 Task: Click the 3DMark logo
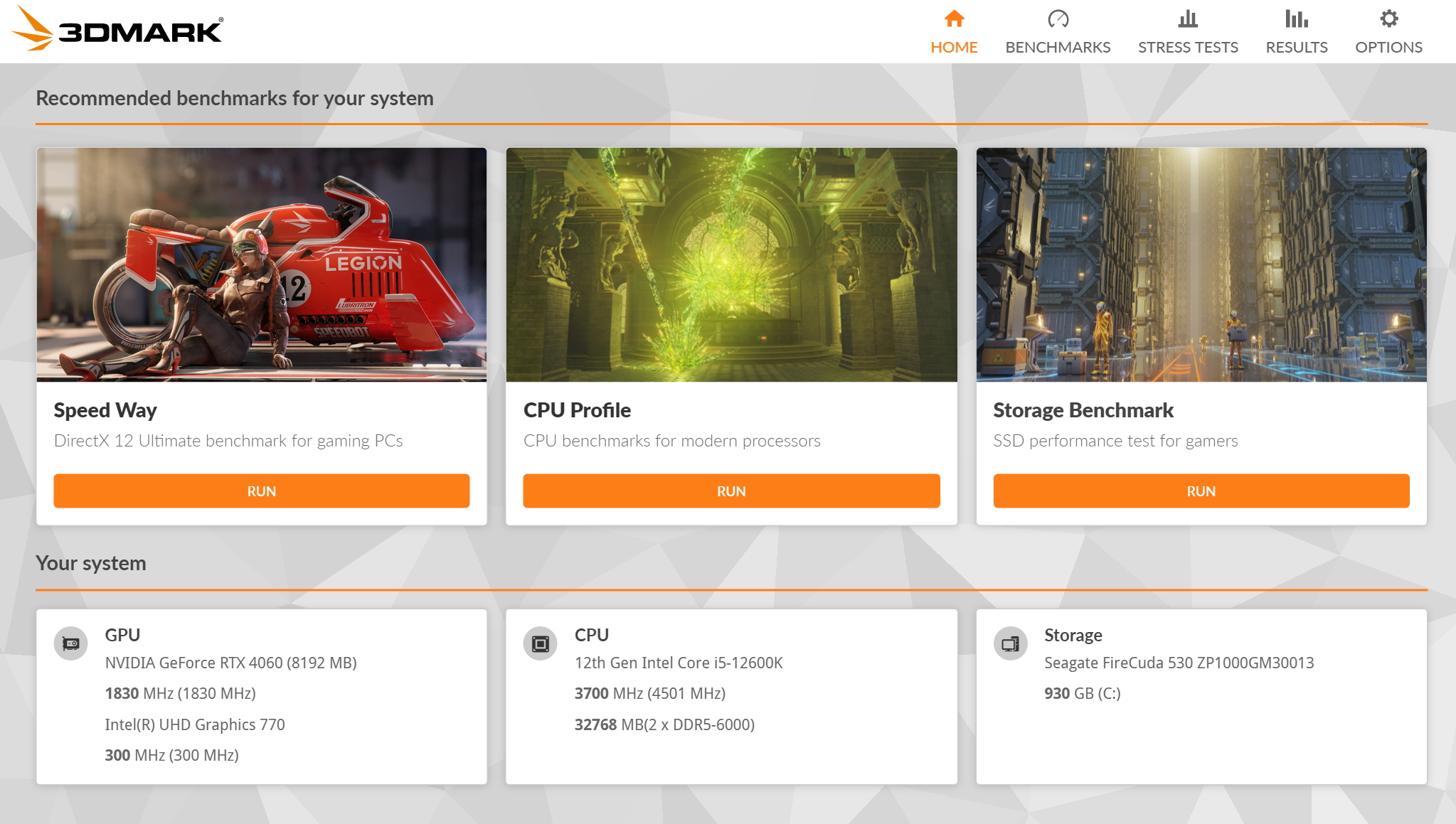117,28
